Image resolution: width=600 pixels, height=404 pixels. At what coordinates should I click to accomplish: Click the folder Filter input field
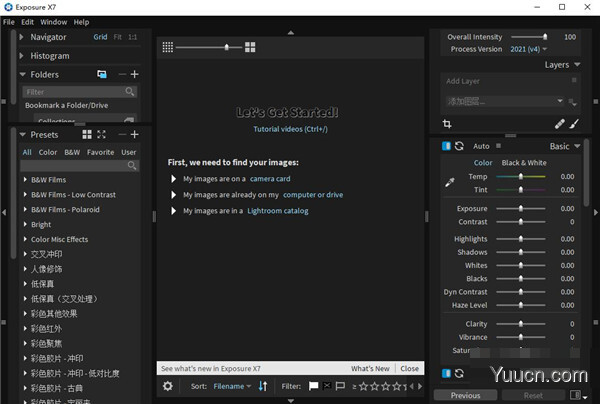tap(80, 92)
